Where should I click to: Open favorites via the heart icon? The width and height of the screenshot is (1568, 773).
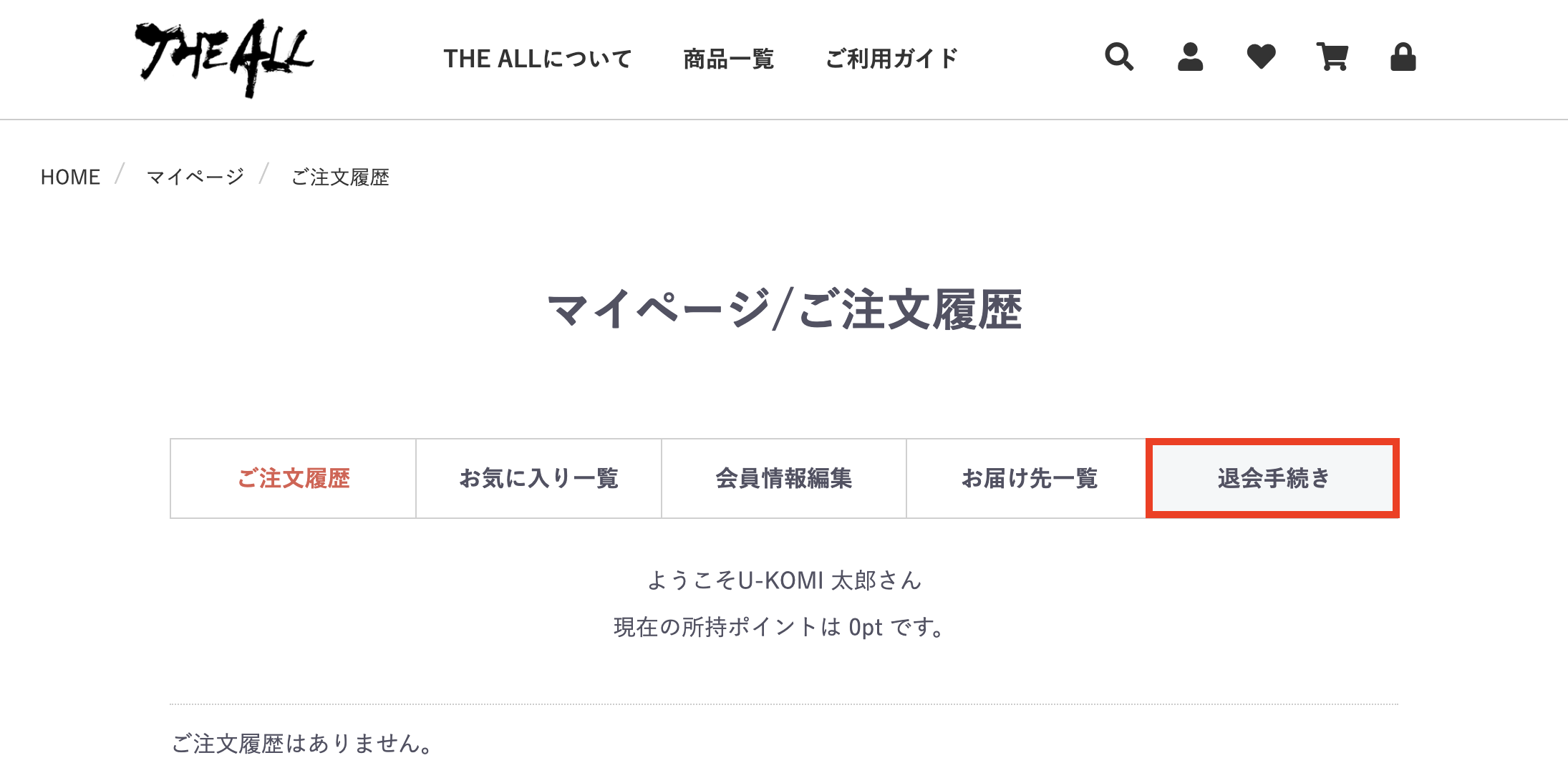tap(1261, 57)
